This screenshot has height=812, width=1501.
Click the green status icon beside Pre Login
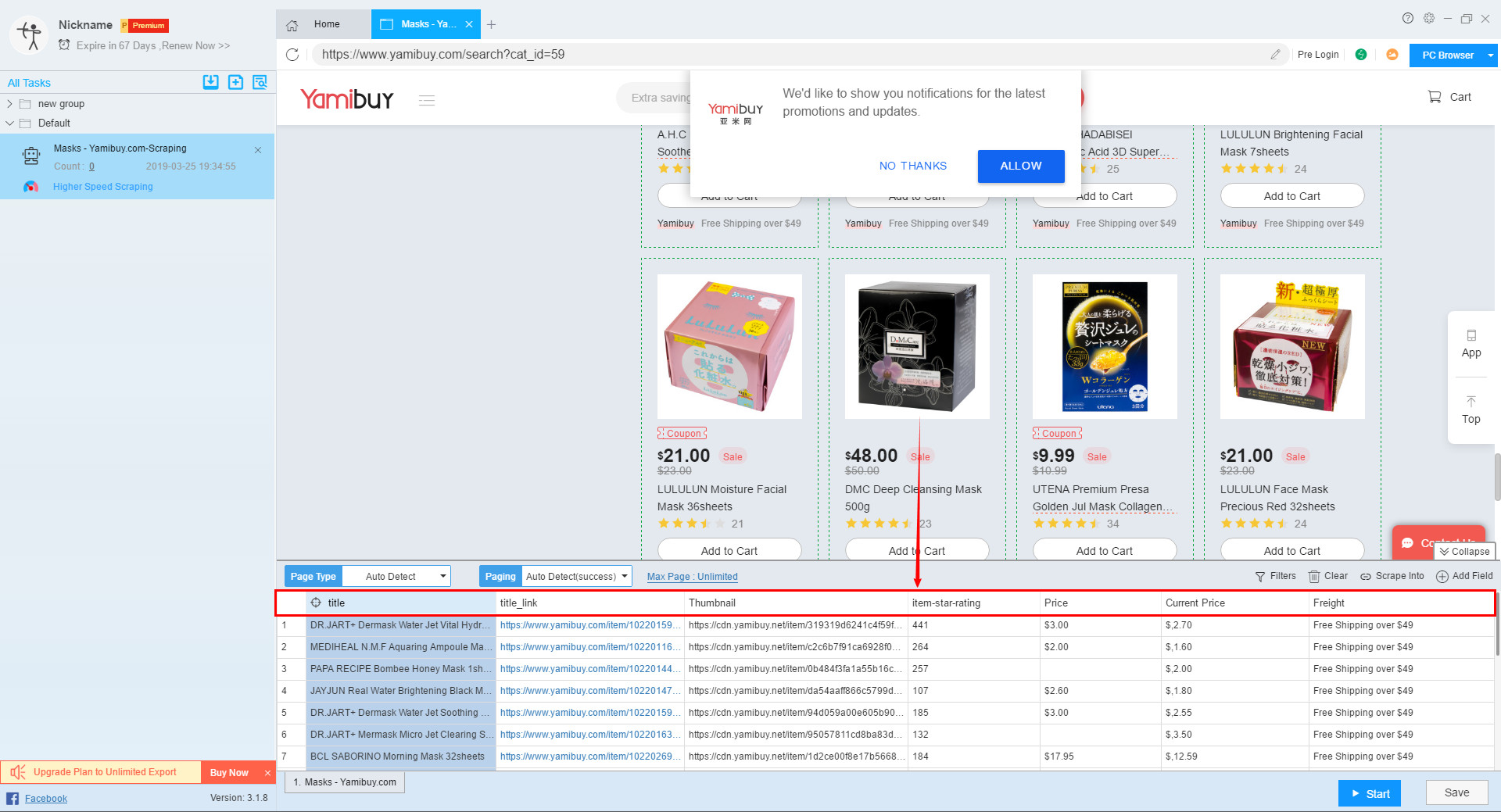coord(1361,55)
